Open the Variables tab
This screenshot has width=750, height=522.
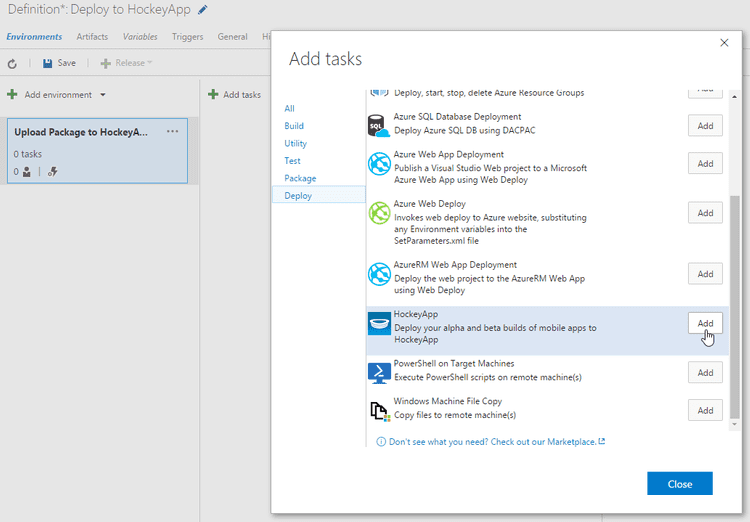[140, 37]
